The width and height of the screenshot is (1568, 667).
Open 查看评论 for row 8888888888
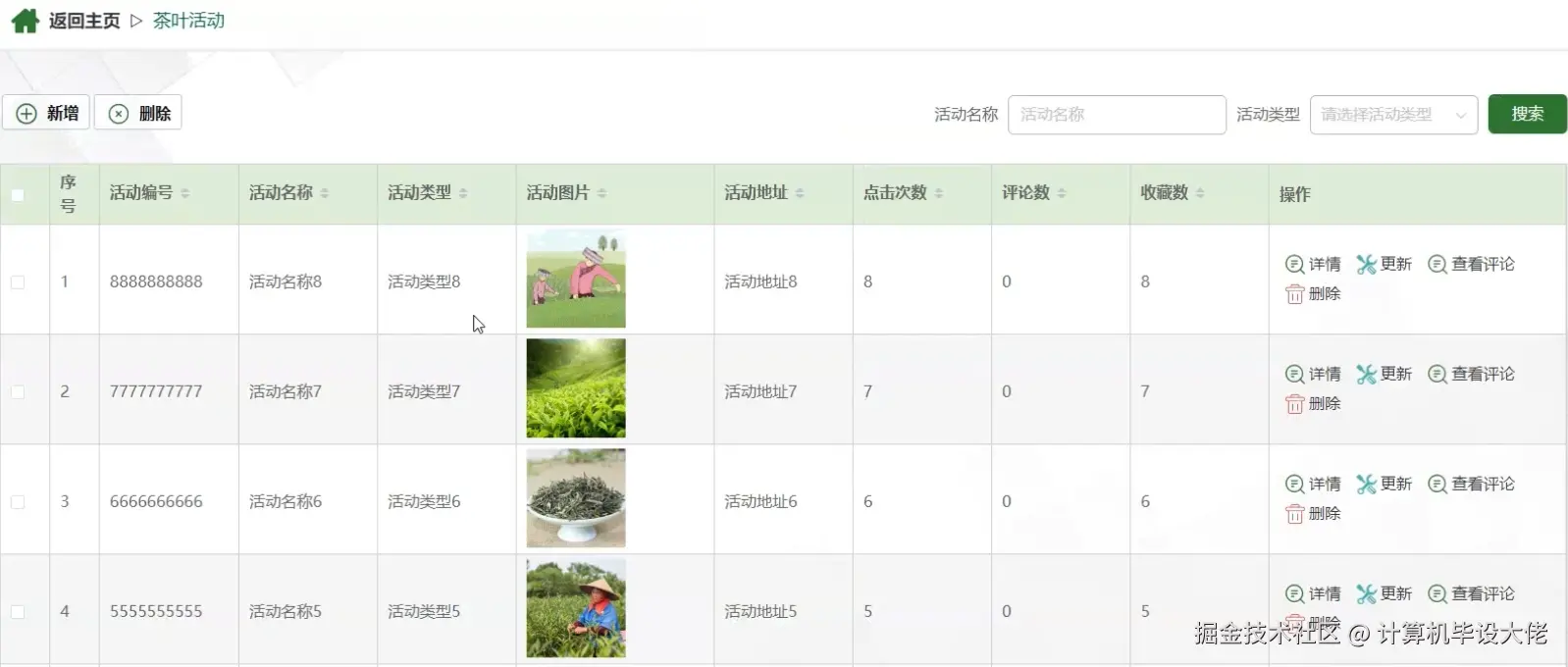(x=1471, y=264)
